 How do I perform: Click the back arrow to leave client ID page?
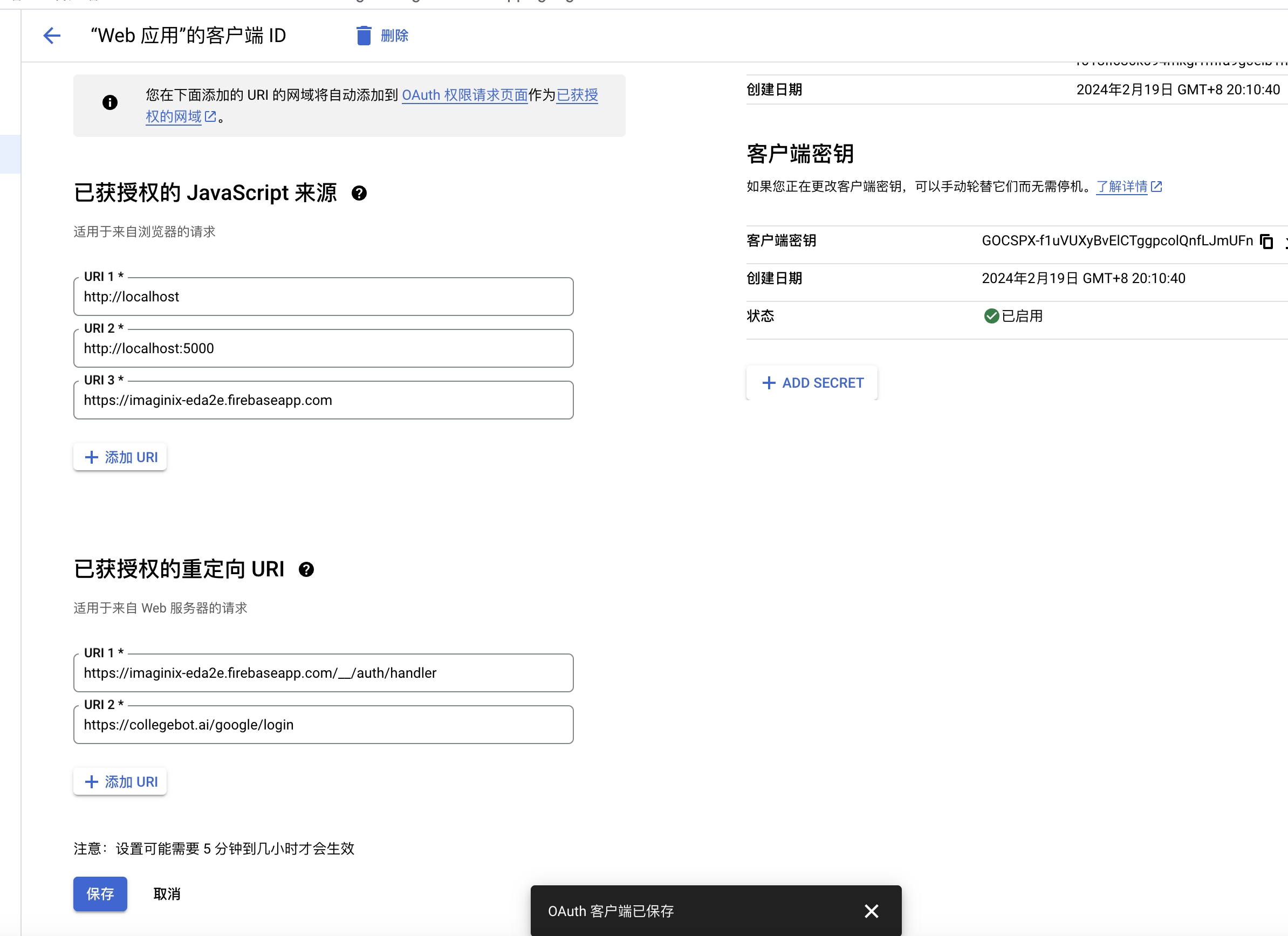click(x=52, y=35)
